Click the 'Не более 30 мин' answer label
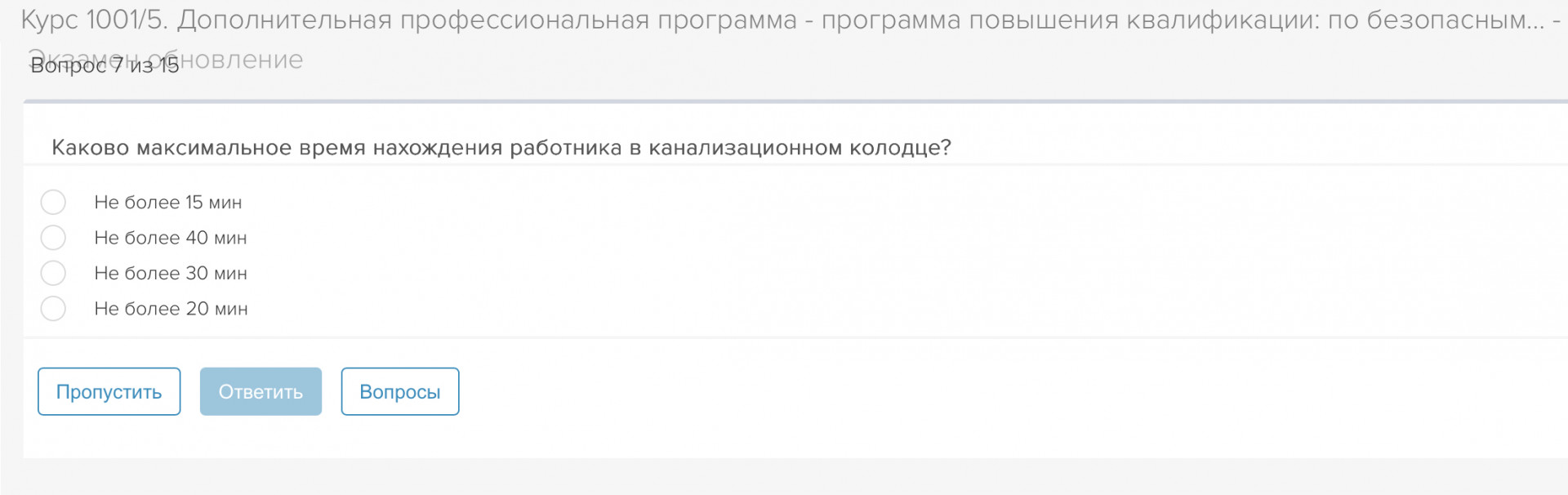Viewport: 1568px width, 495px height. point(170,274)
